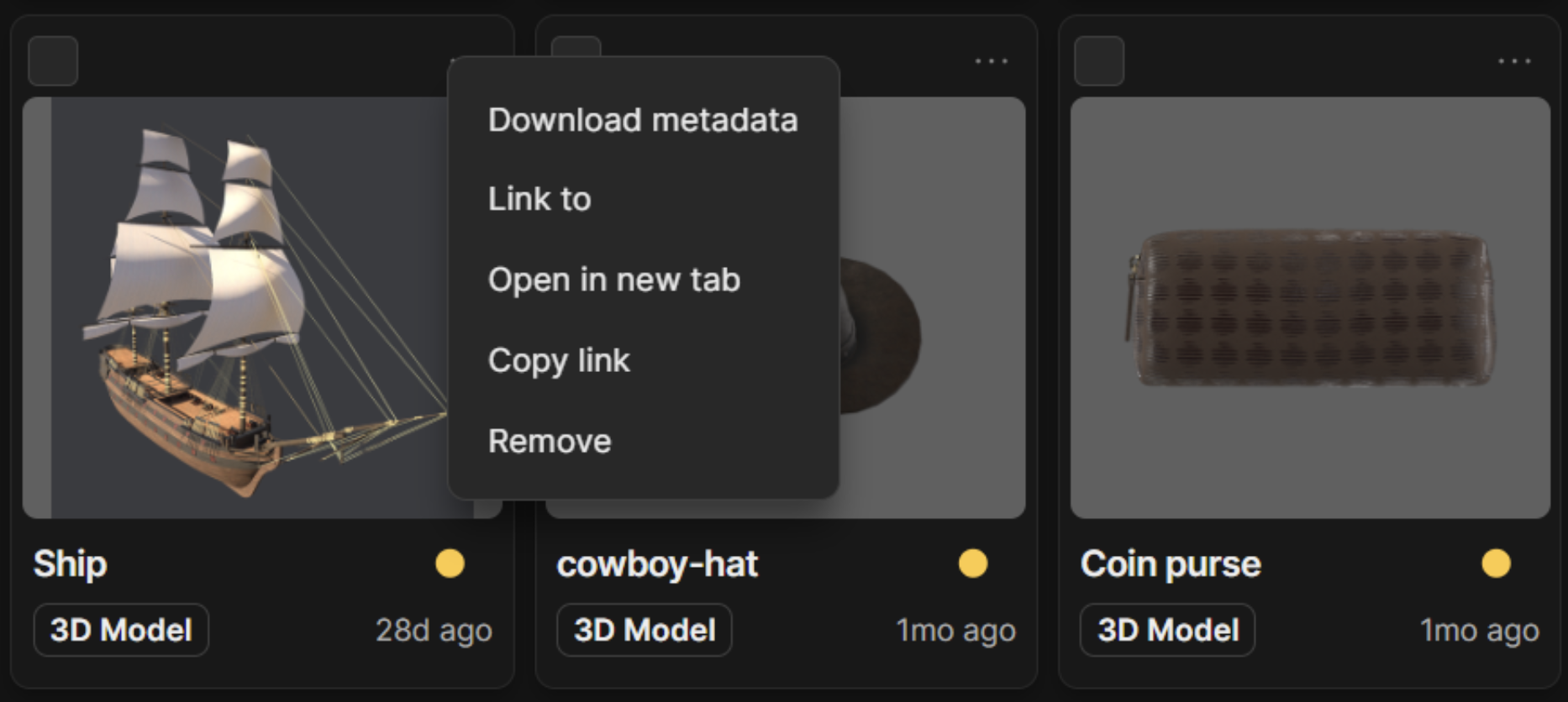Image resolution: width=1568 pixels, height=702 pixels.
Task: Click the 3D Model badge under Ship
Action: [x=120, y=631]
